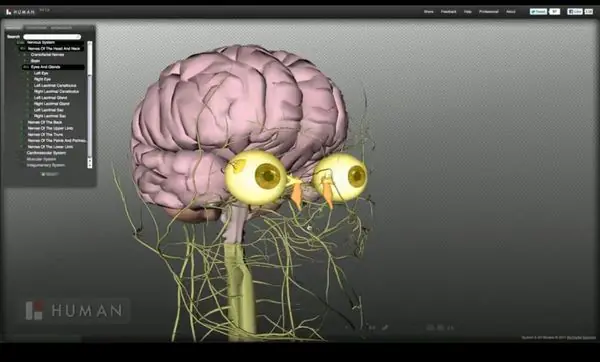Screen dimensions: 600x362
Task: Select Eyes And Glands in the tree
Action: coord(46,67)
